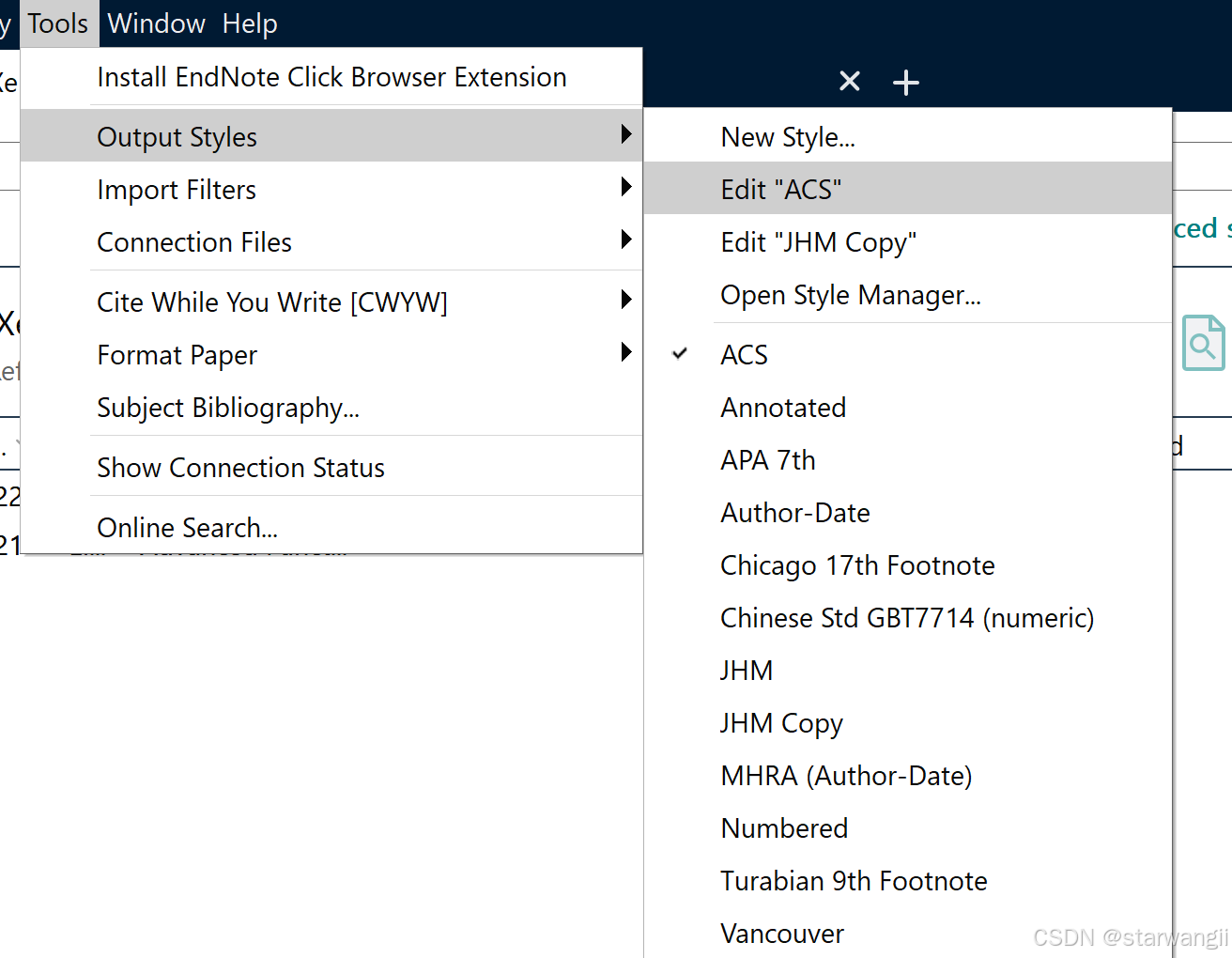Open Subject Bibliography dialog
Viewport: 1232px width, 958px height.
pos(331,408)
